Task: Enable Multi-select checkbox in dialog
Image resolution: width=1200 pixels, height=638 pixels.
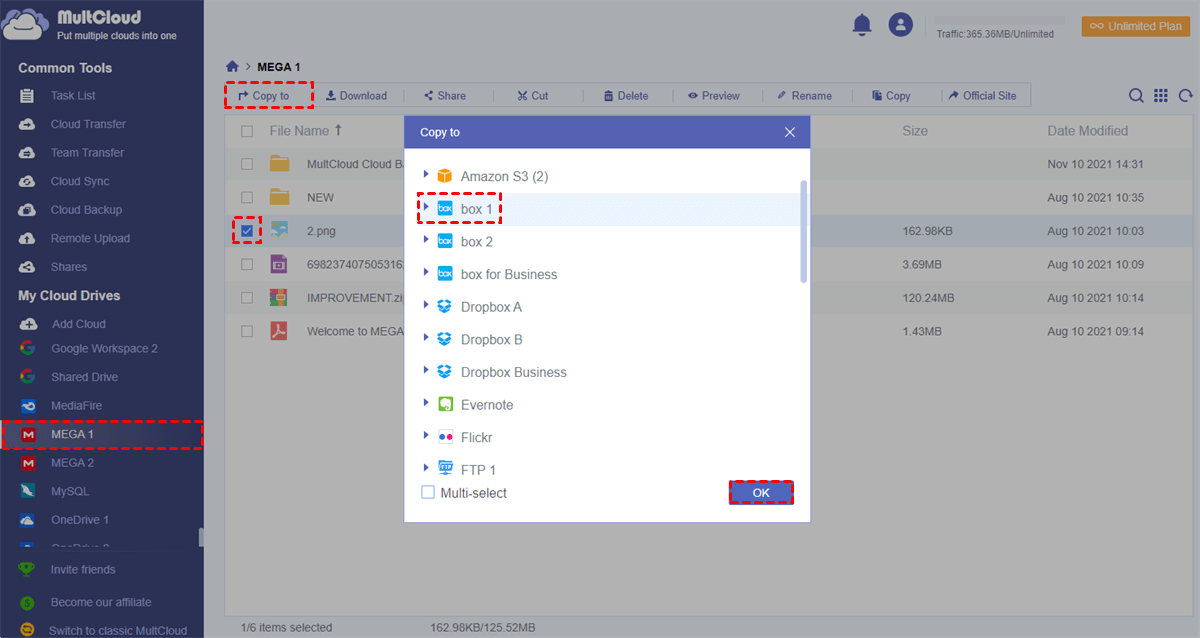Action: click(x=428, y=493)
